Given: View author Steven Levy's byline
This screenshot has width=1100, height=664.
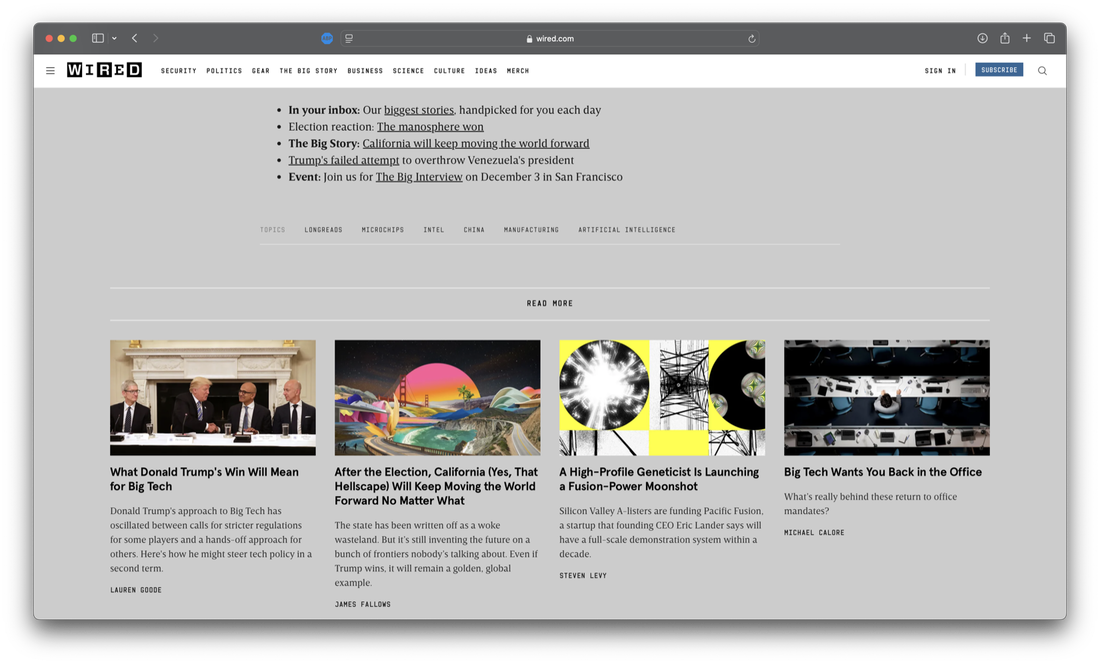Looking at the screenshot, I should [x=583, y=576].
